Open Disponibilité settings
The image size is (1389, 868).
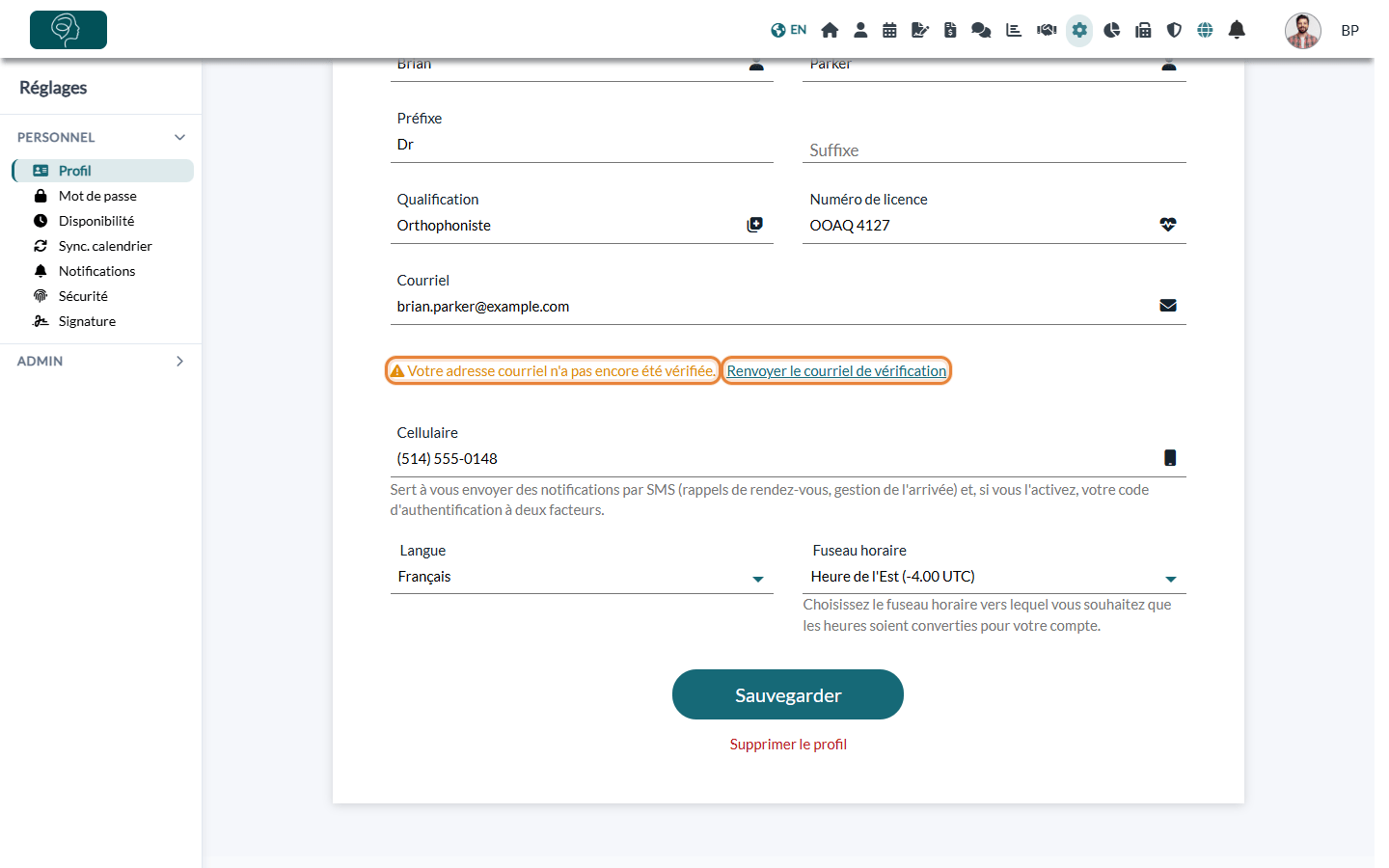(x=96, y=221)
